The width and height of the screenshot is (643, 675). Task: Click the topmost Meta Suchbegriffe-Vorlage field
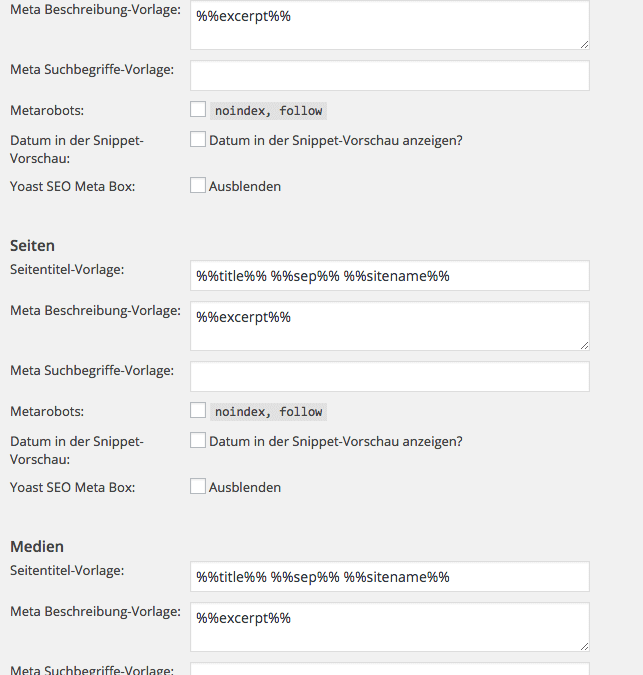click(x=389, y=75)
